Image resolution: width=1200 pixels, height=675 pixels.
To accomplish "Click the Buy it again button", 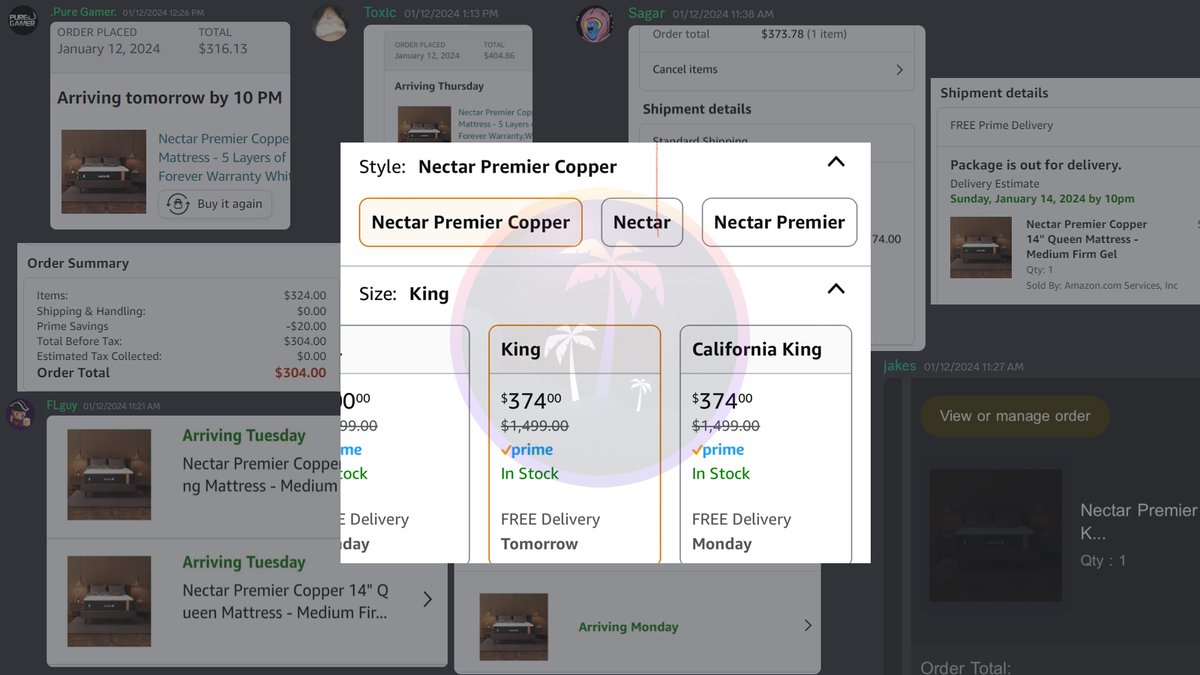I will (x=216, y=204).
